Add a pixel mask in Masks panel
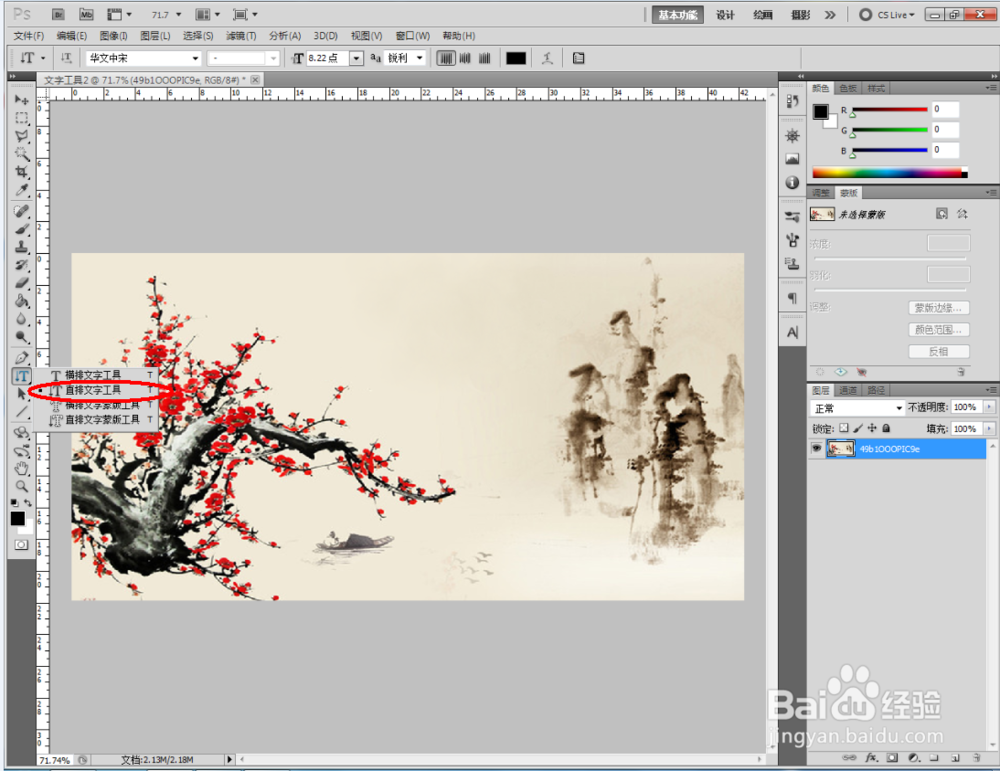The height and width of the screenshot is (771, 1000). (941, 214)
